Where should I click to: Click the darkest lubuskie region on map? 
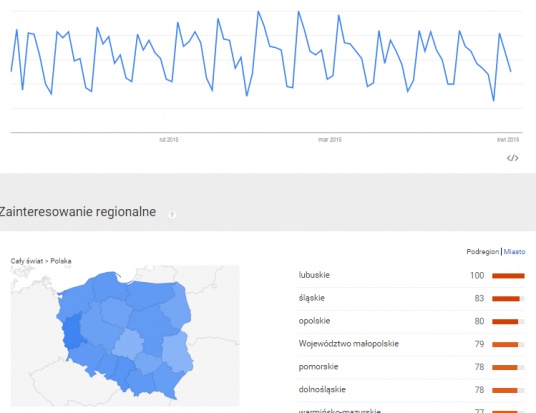point(72,332)
